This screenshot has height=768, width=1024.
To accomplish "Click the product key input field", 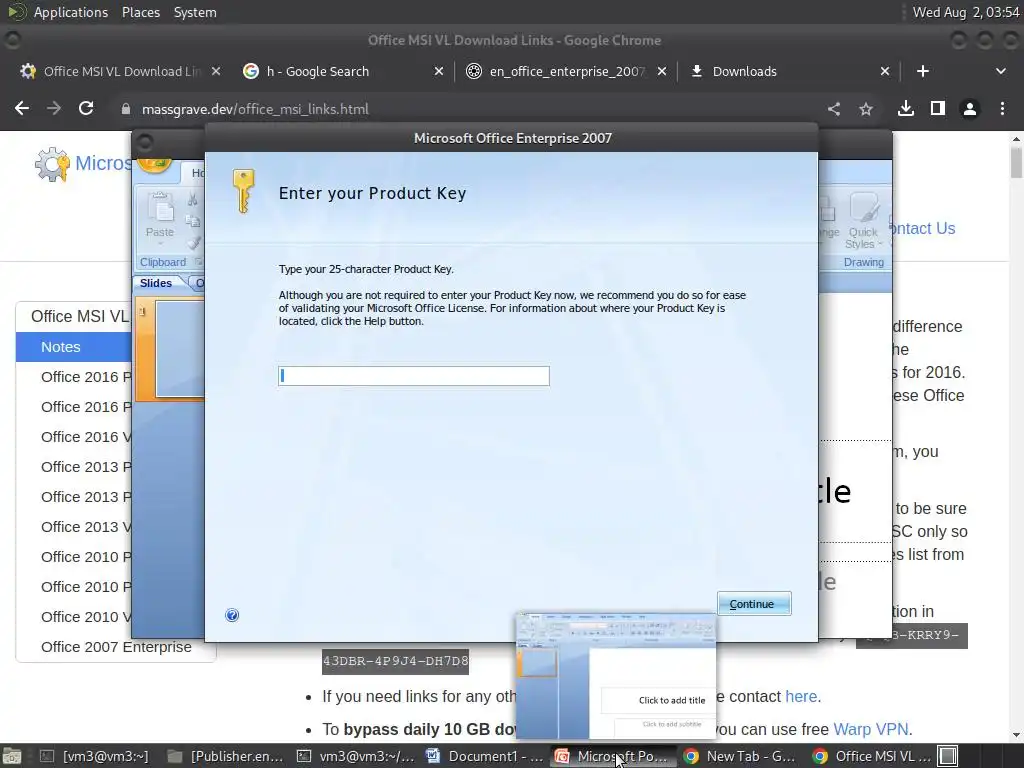I will pos(413,376).
